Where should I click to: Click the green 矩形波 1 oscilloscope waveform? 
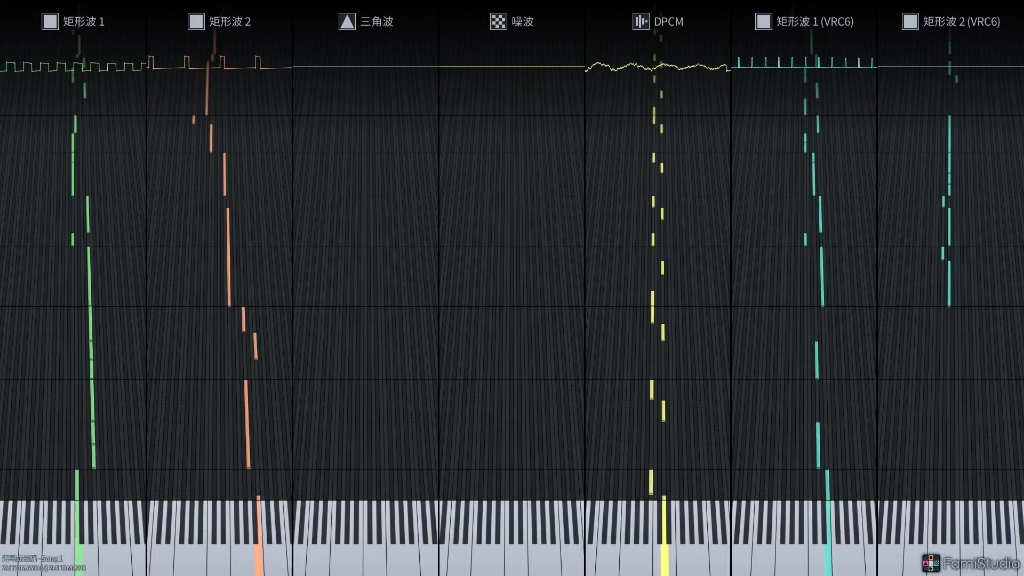(72, 67)
